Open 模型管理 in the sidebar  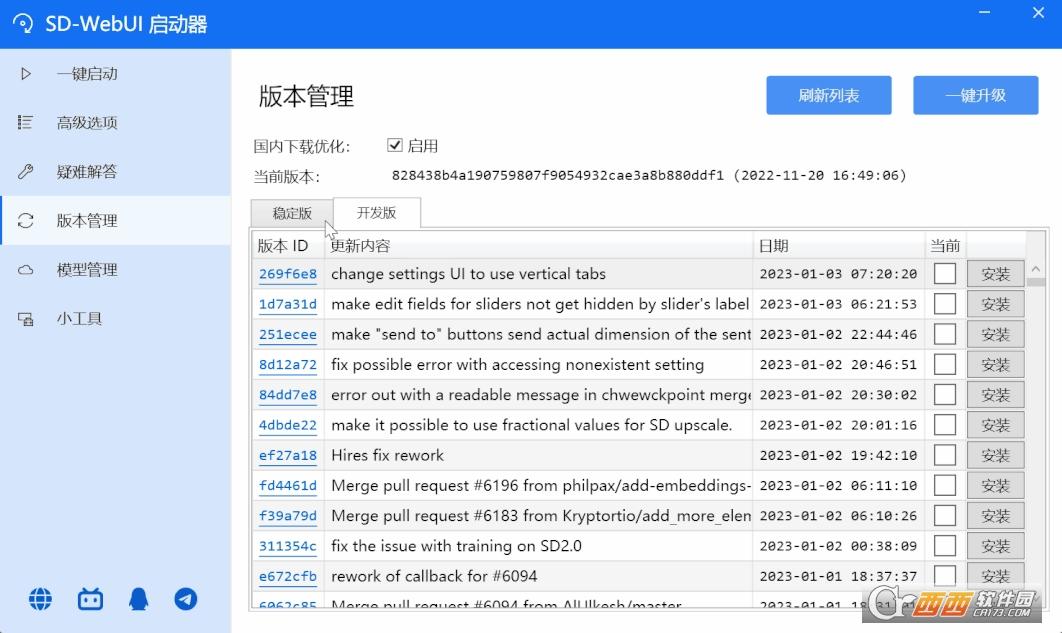point(116,269)
